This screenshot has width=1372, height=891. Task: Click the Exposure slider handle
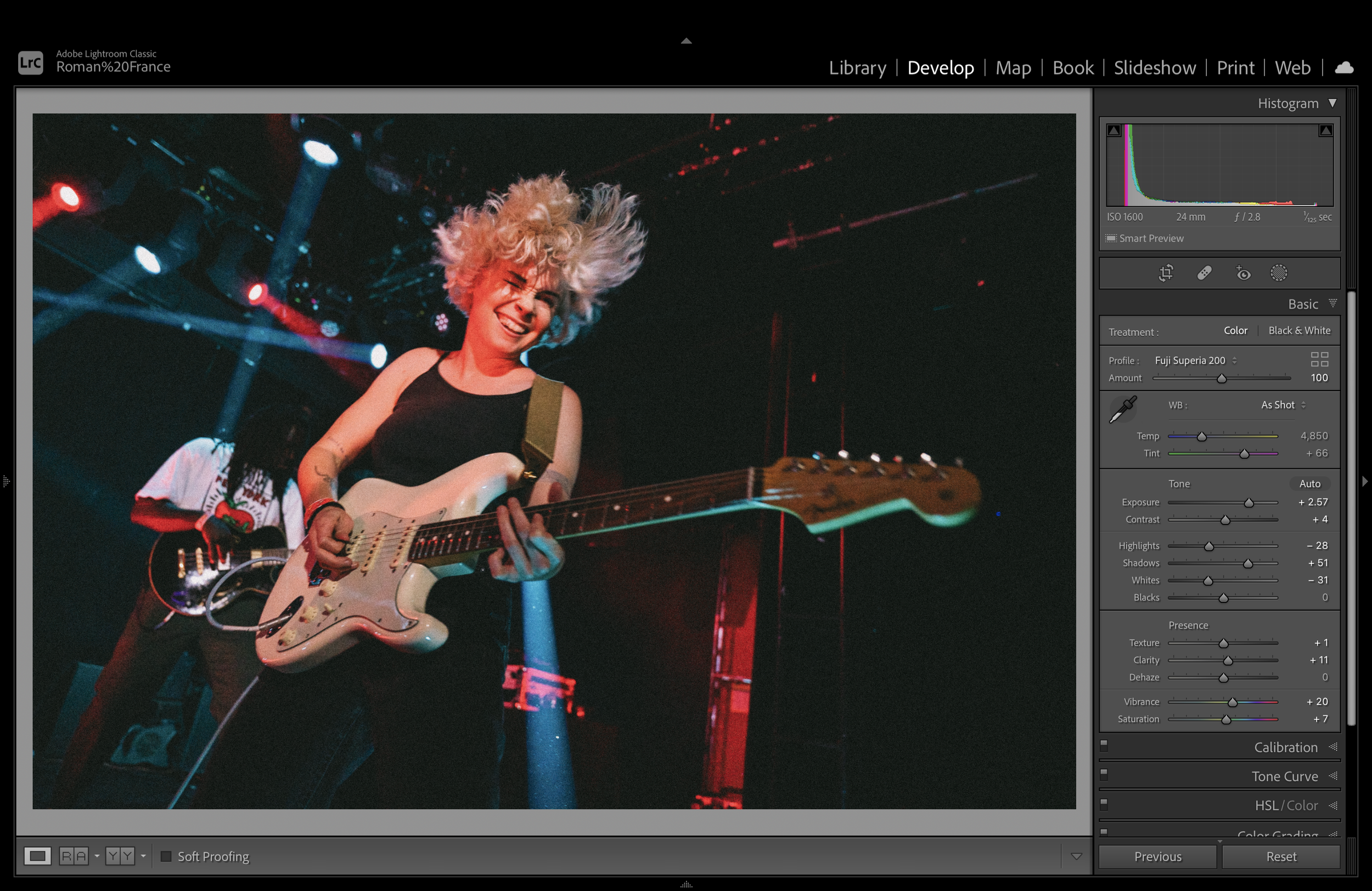1249,503
